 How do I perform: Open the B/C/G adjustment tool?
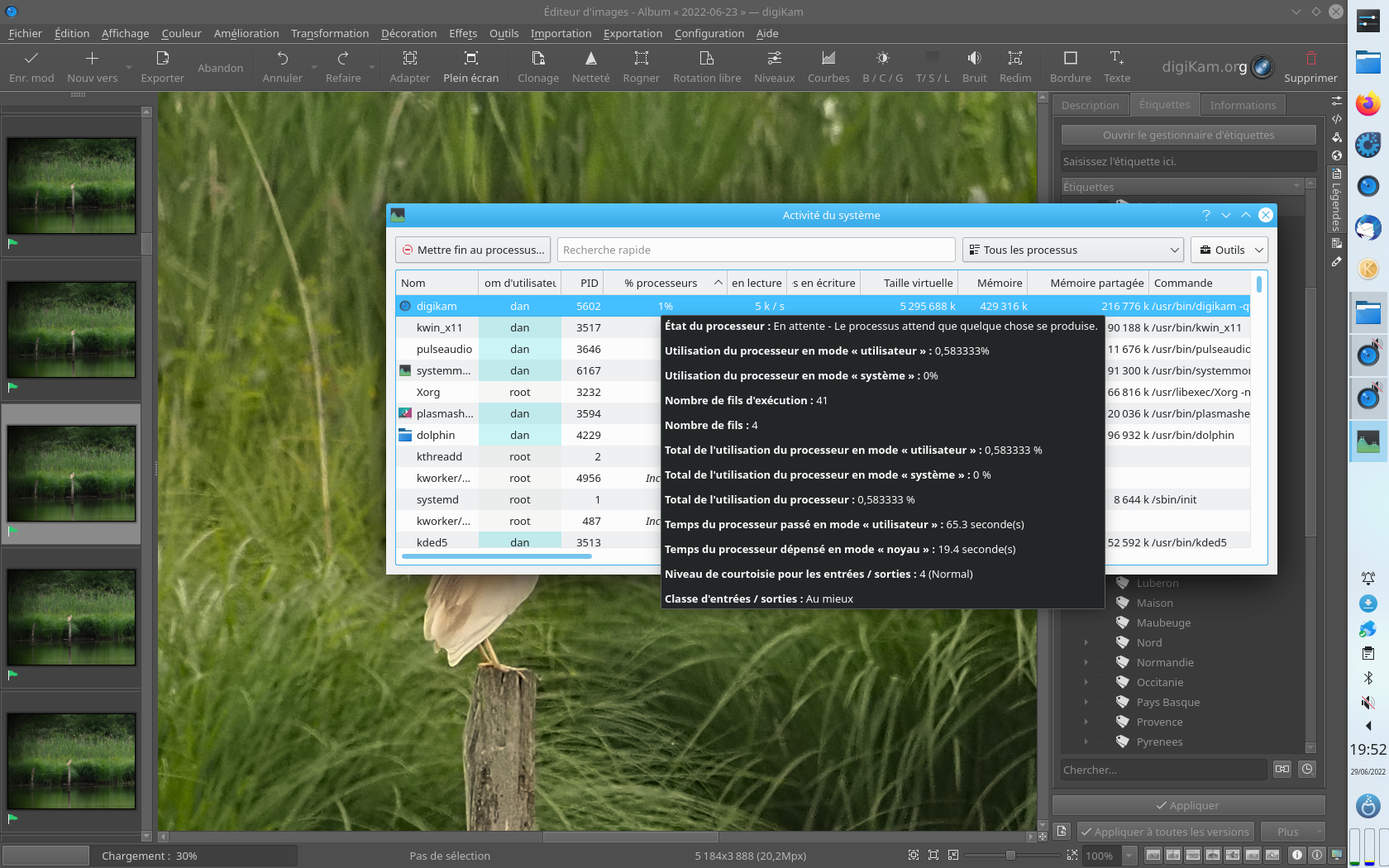883,67
